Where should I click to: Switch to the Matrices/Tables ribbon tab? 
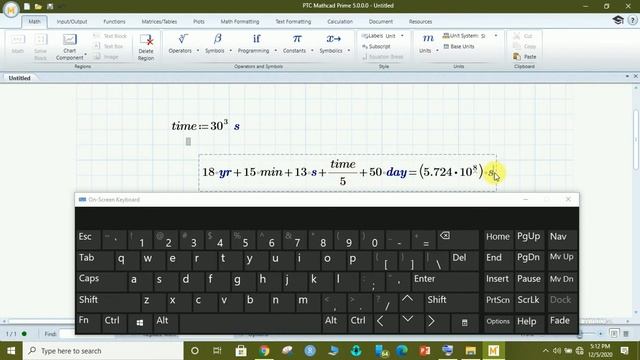[159, 22]
